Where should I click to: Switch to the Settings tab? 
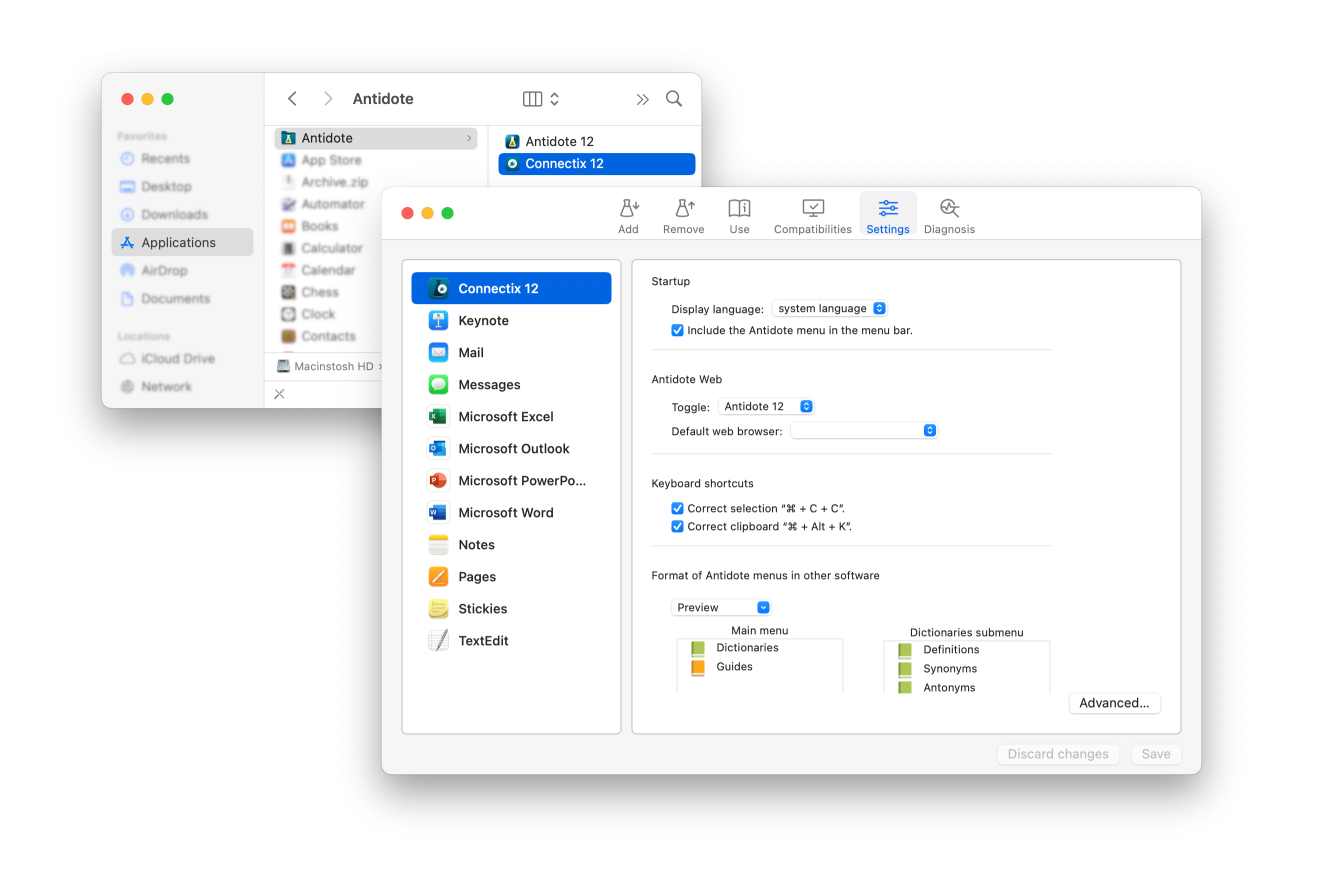[x=888, y=214]
